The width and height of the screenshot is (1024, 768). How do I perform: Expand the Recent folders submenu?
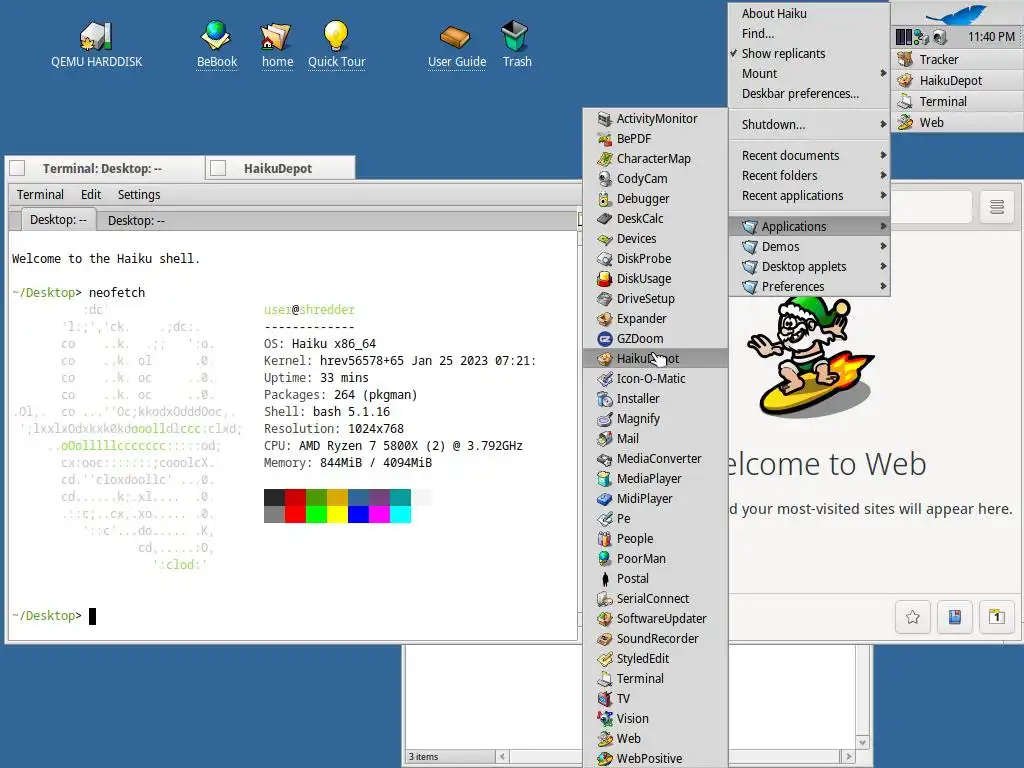pos(809,176)
